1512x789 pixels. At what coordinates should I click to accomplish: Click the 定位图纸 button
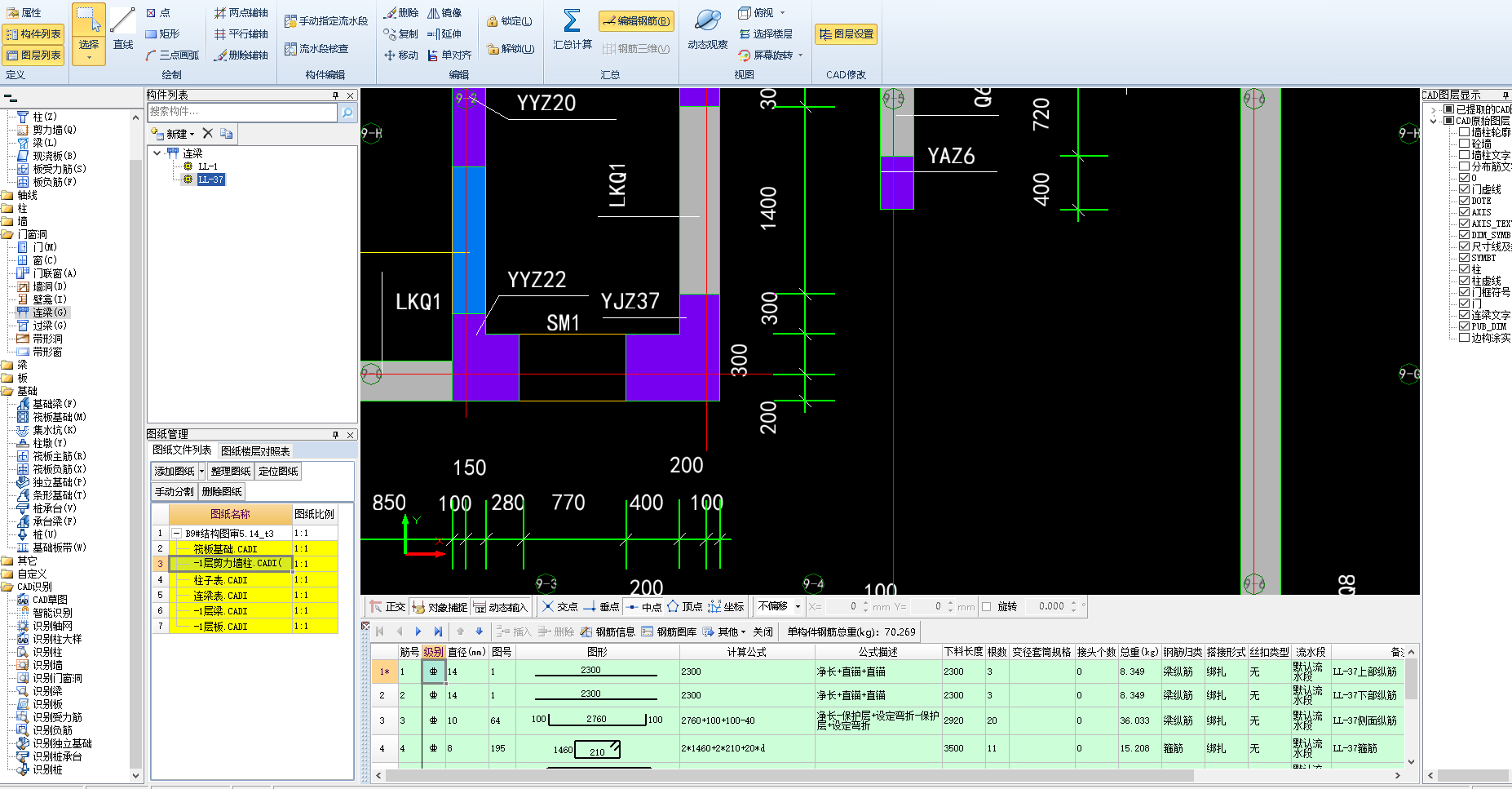click(278, 472)
